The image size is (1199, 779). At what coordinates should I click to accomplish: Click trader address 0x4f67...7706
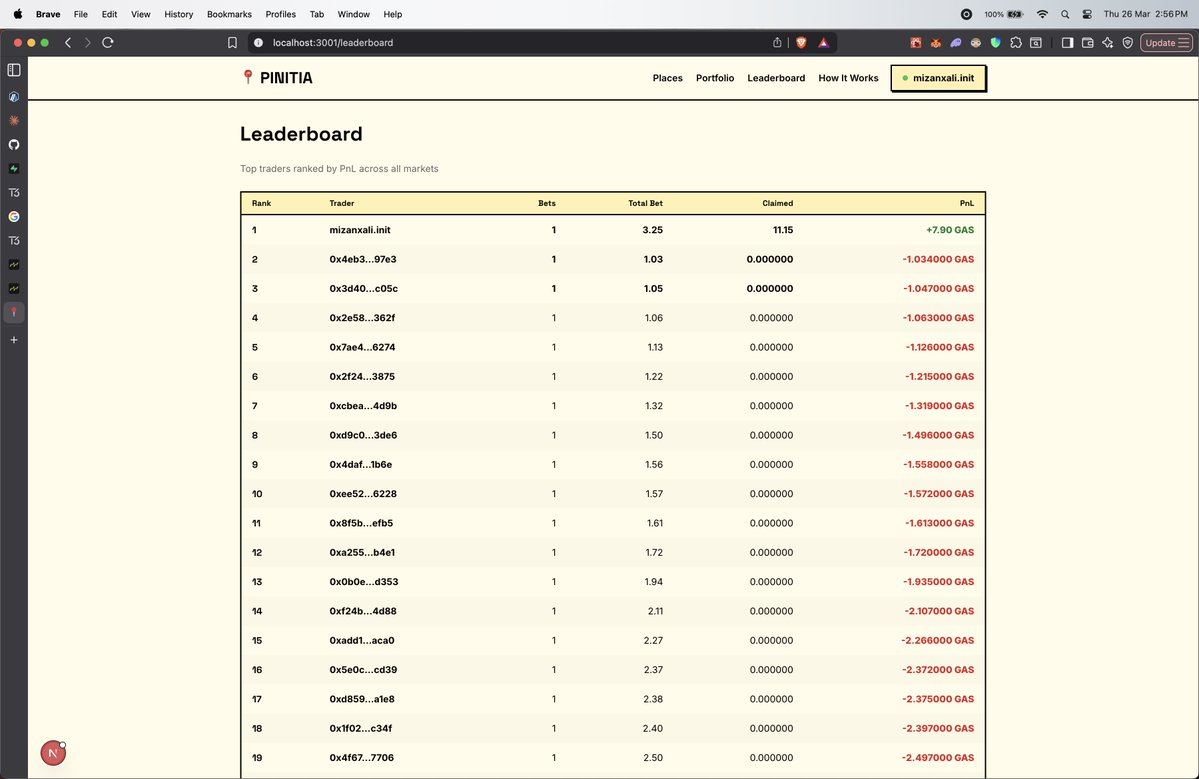(362, 758)
